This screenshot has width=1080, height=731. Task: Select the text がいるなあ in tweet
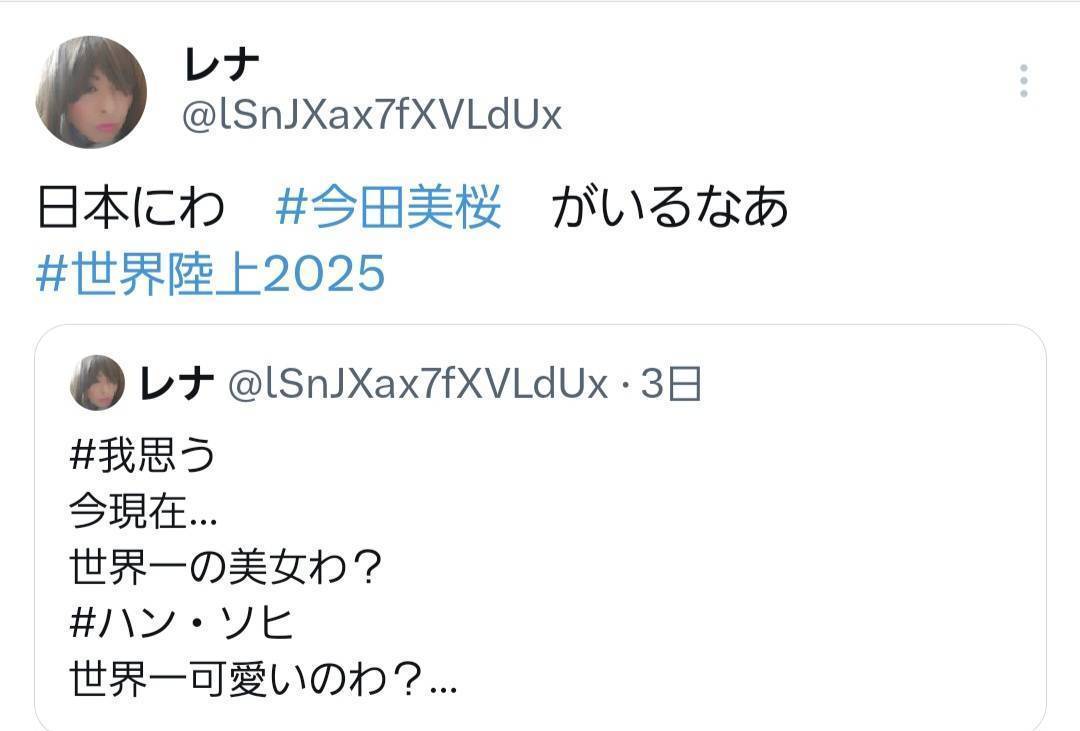(669, 207)
